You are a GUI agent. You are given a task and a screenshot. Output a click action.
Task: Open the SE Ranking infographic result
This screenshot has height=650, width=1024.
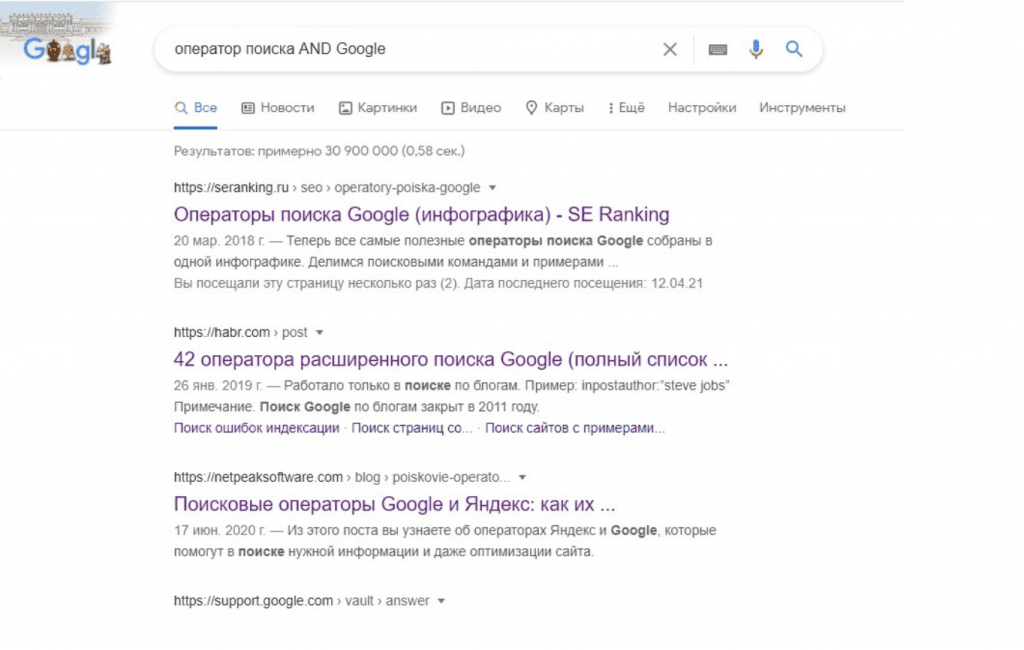click(421, 214)
